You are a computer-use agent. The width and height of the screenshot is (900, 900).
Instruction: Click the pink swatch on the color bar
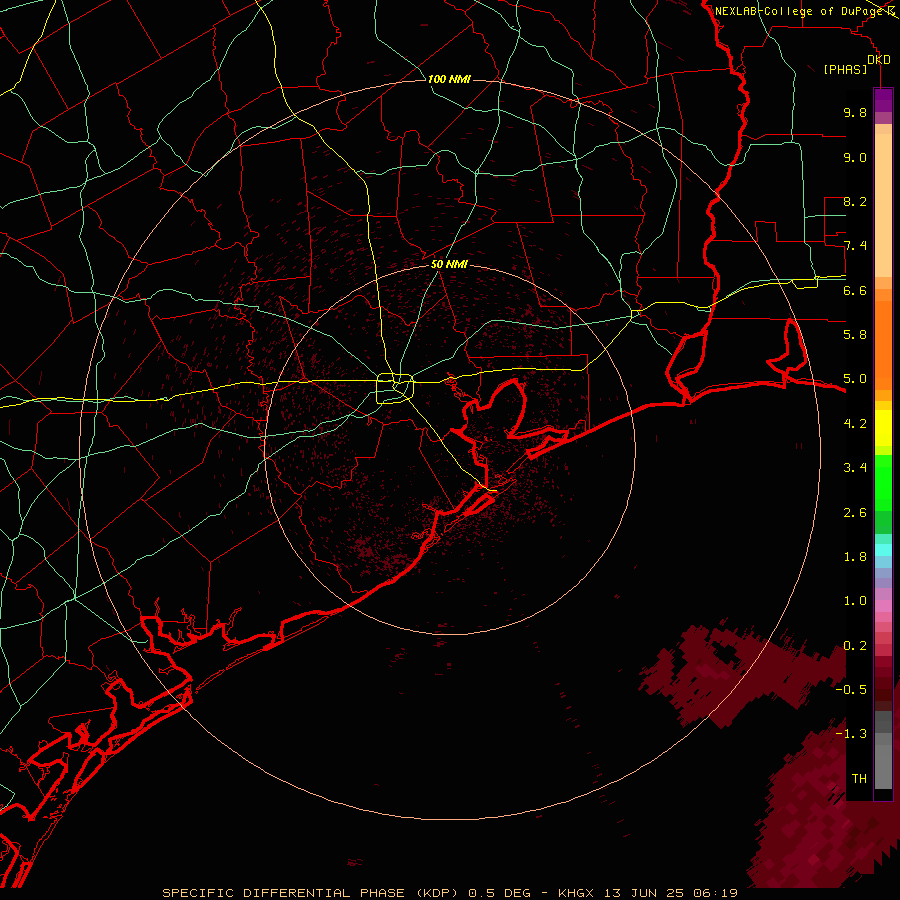point(883,606)
